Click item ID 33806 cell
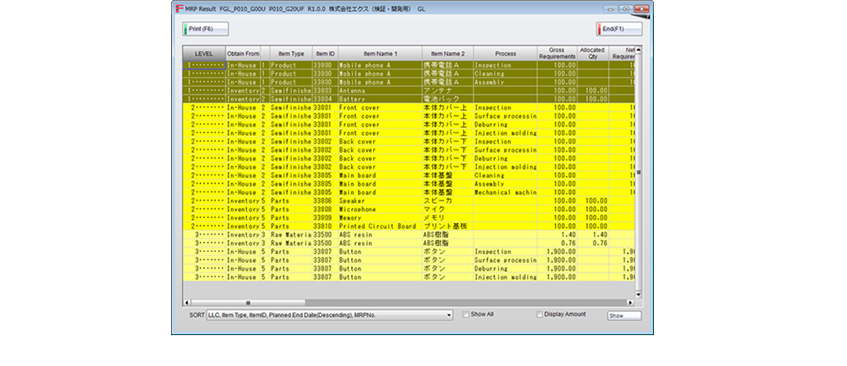Image resolution: width=847 pixels, height=366 pixels. pos(325,200)
